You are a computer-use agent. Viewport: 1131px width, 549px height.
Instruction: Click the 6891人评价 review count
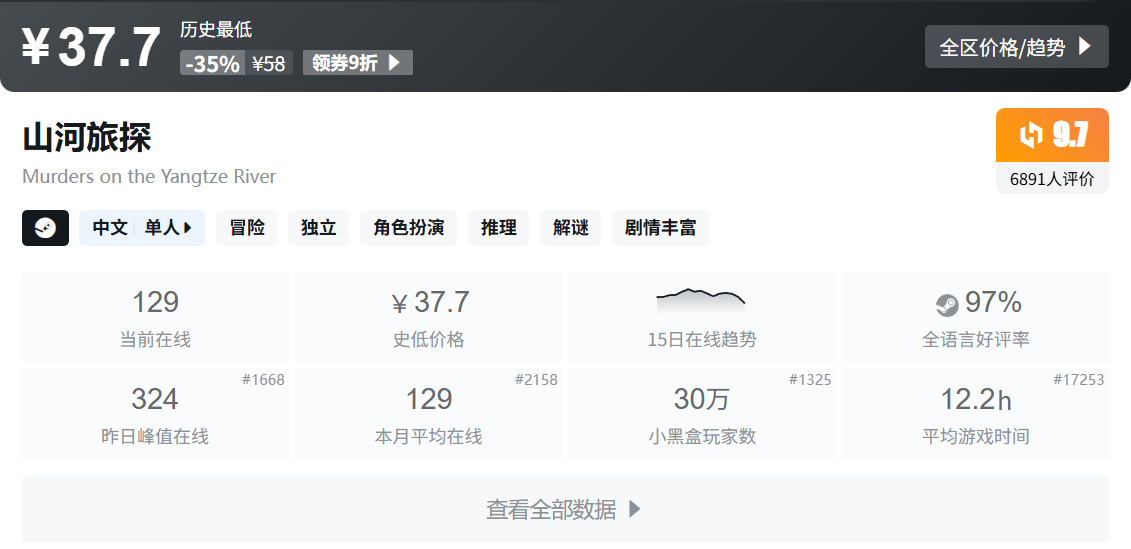click(1052, 179)
